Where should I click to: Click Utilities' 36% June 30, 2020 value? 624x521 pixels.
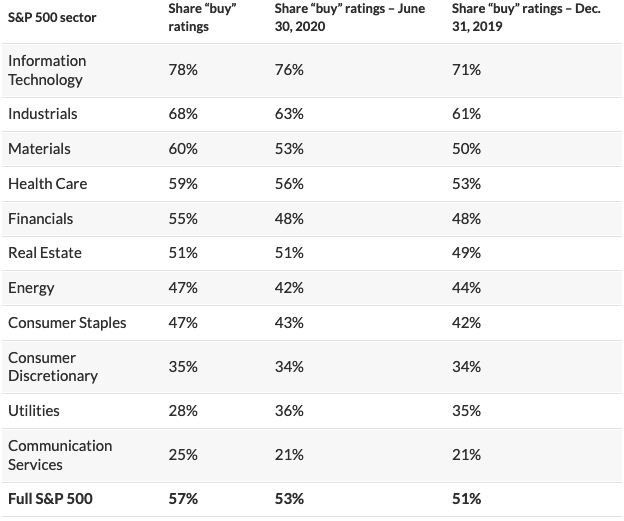(x=289, y=411)
